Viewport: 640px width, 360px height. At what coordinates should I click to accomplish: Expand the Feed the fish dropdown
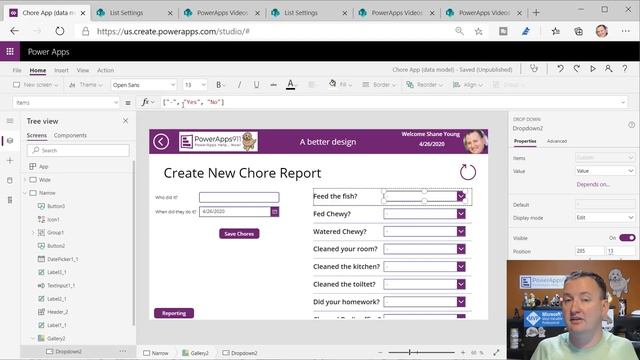point(461,196)
